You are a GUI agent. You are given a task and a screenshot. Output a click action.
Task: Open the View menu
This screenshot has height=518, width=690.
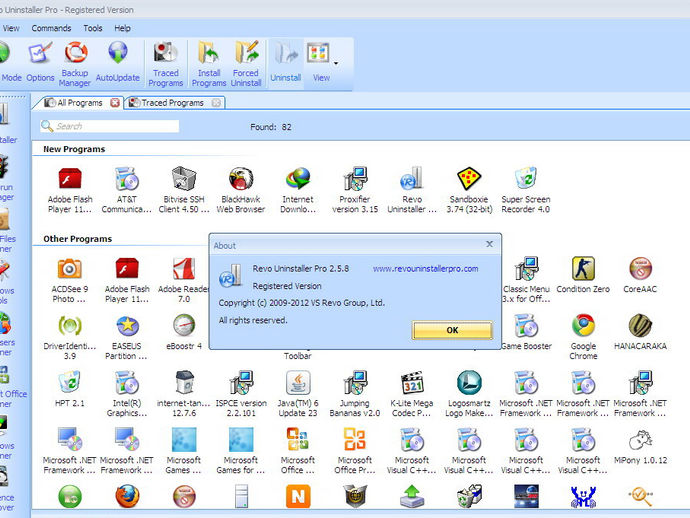[11, 28]
